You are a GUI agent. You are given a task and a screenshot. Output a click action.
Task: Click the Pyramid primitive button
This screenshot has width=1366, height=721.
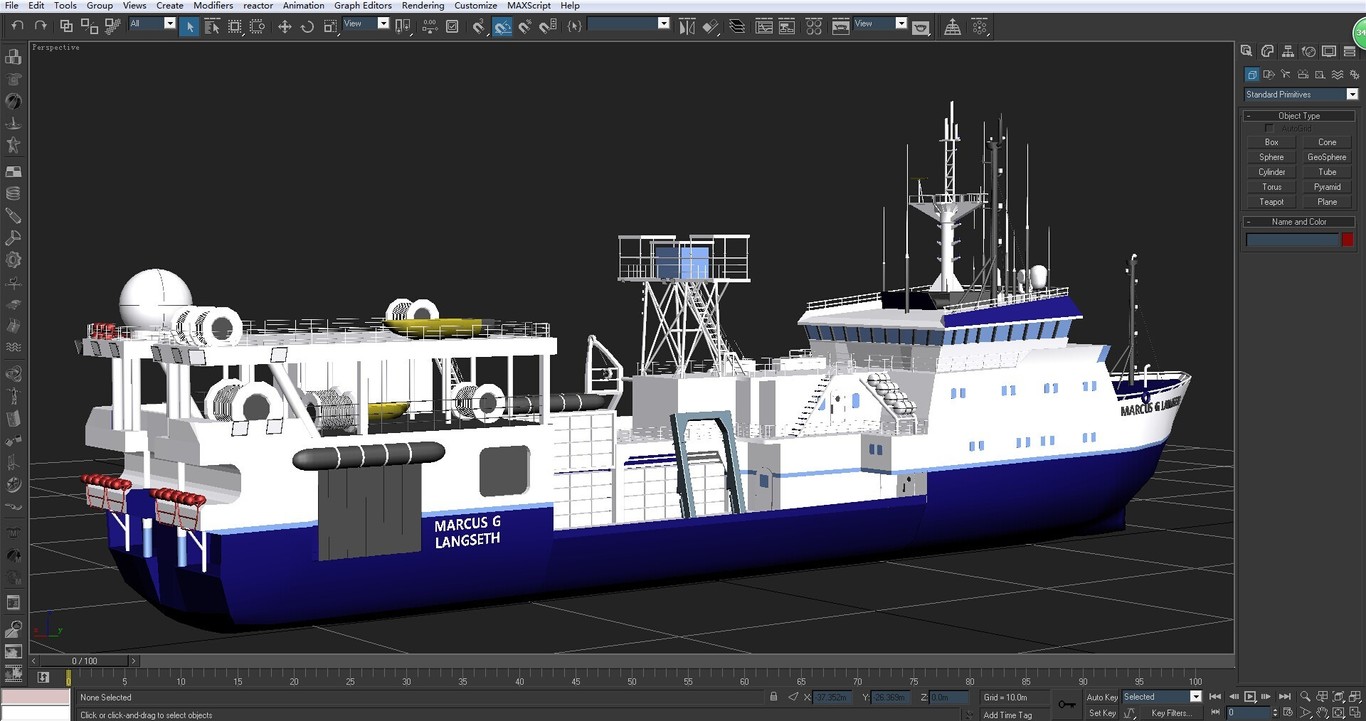(x=1327, y=187)
